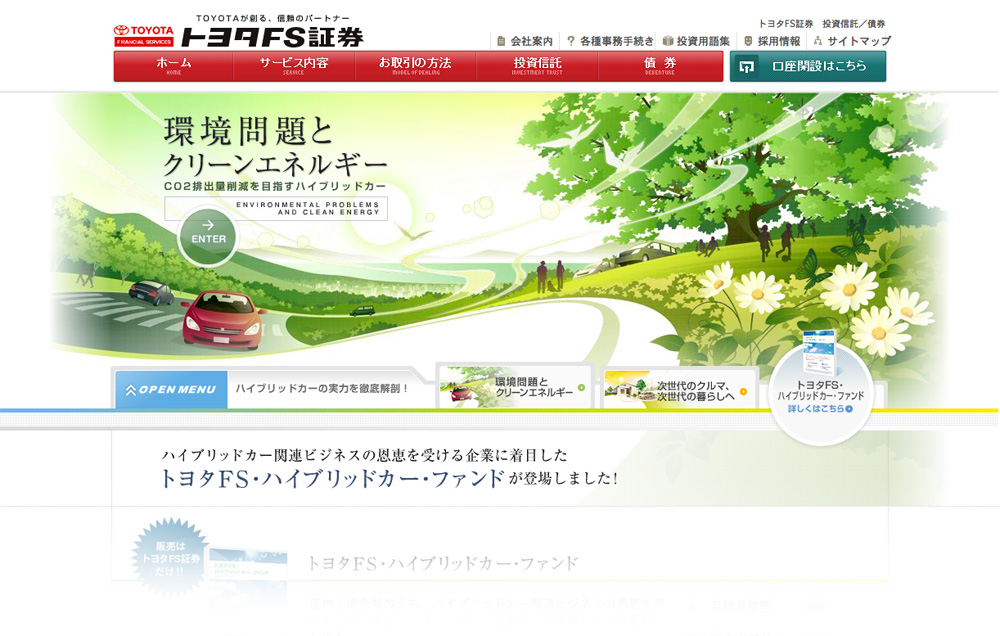Click the sitemap tree icon

click(x=818, y=41)
